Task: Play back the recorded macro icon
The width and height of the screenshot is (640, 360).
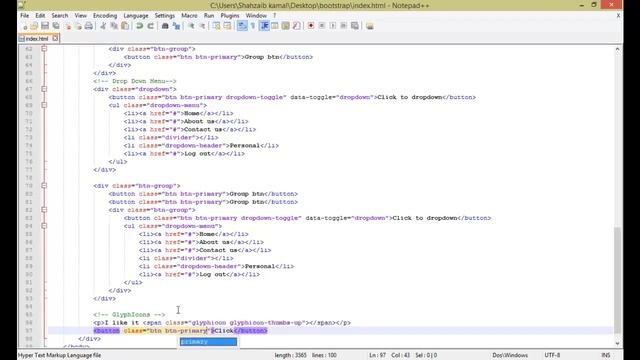Action: pos(333,26)
